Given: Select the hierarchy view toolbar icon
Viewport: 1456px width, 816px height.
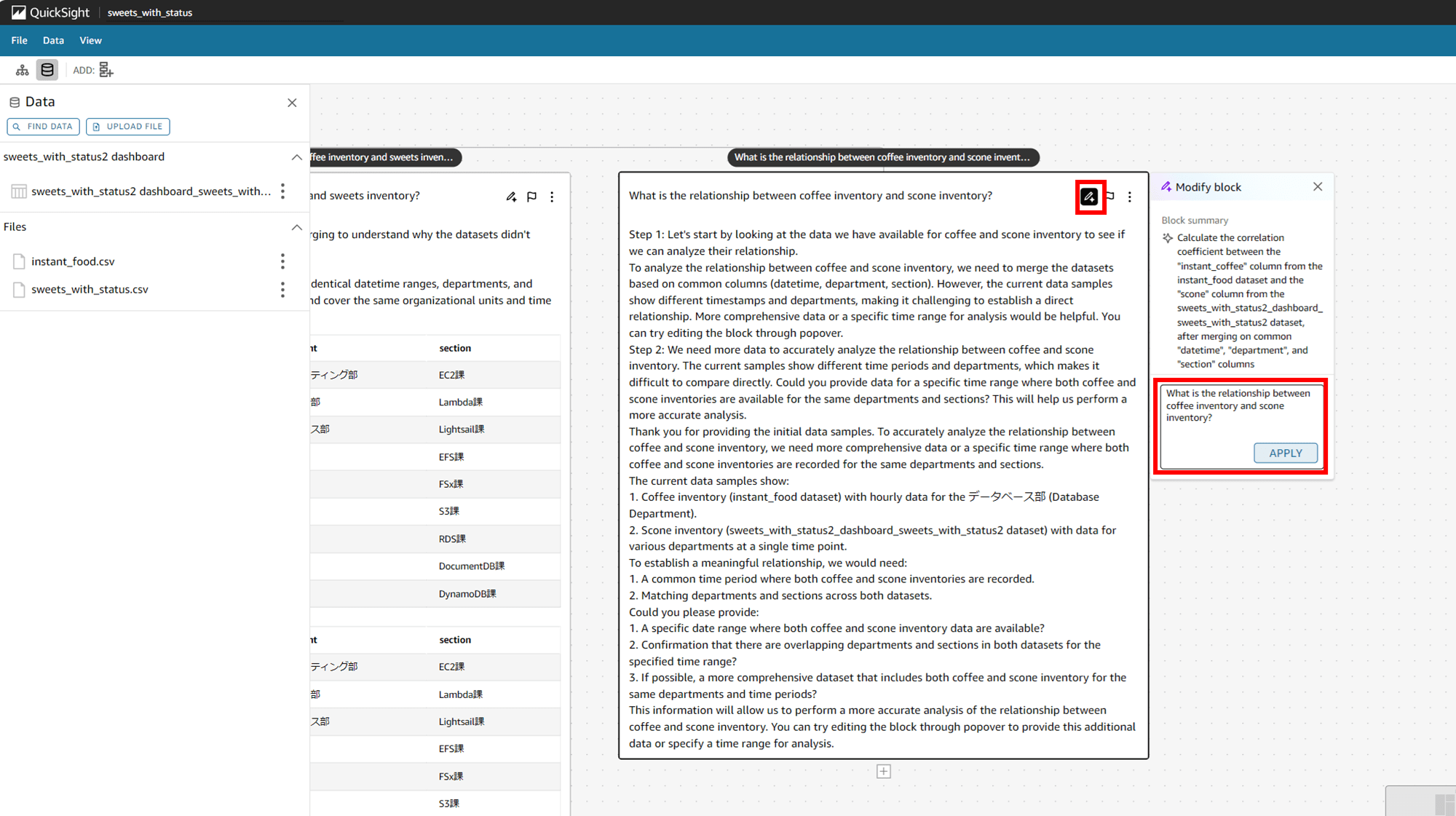Looking at the screenshot, I should [23, 70].
